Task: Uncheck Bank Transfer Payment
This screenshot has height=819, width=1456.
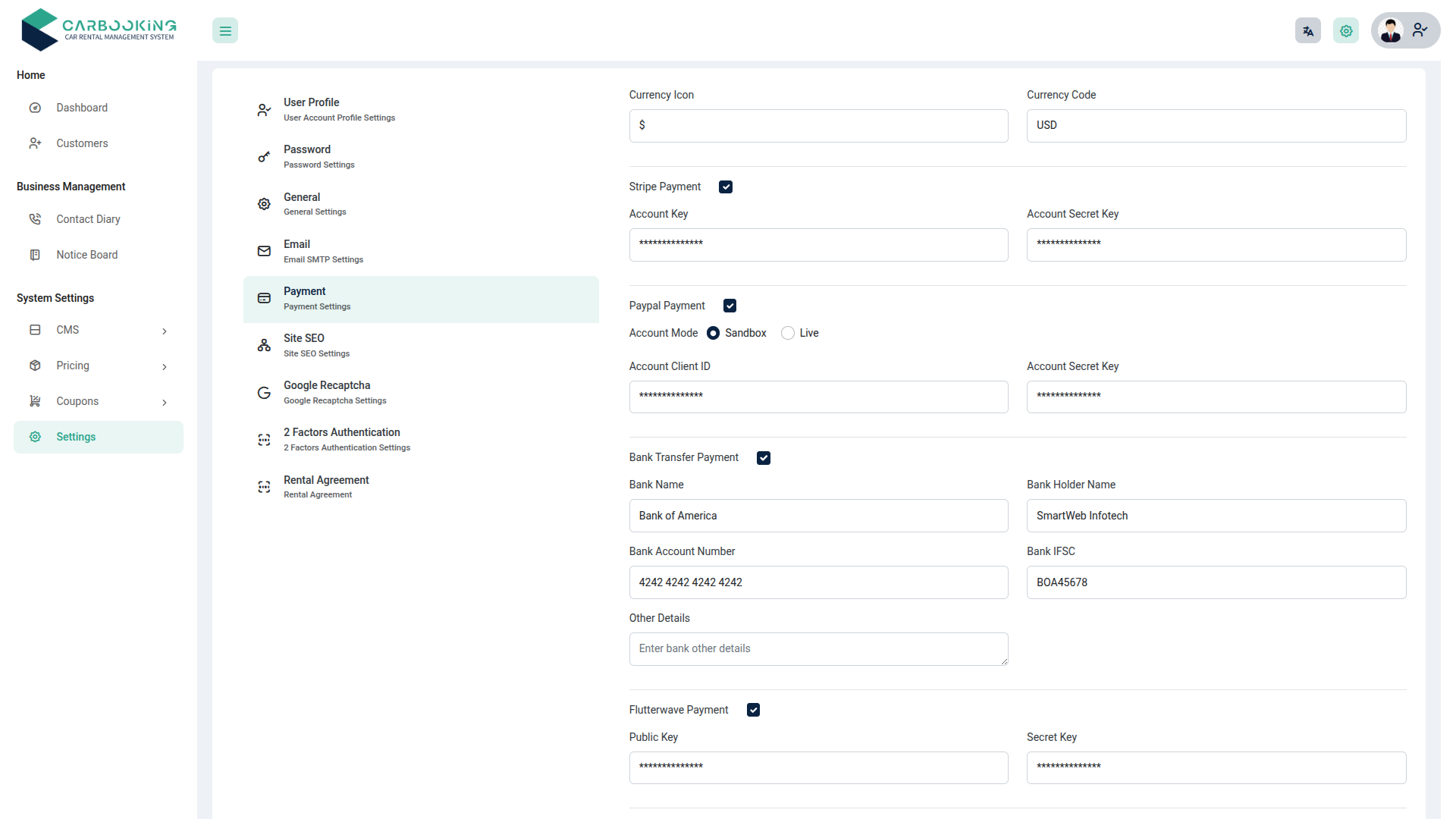Action: tap(764, 457)
